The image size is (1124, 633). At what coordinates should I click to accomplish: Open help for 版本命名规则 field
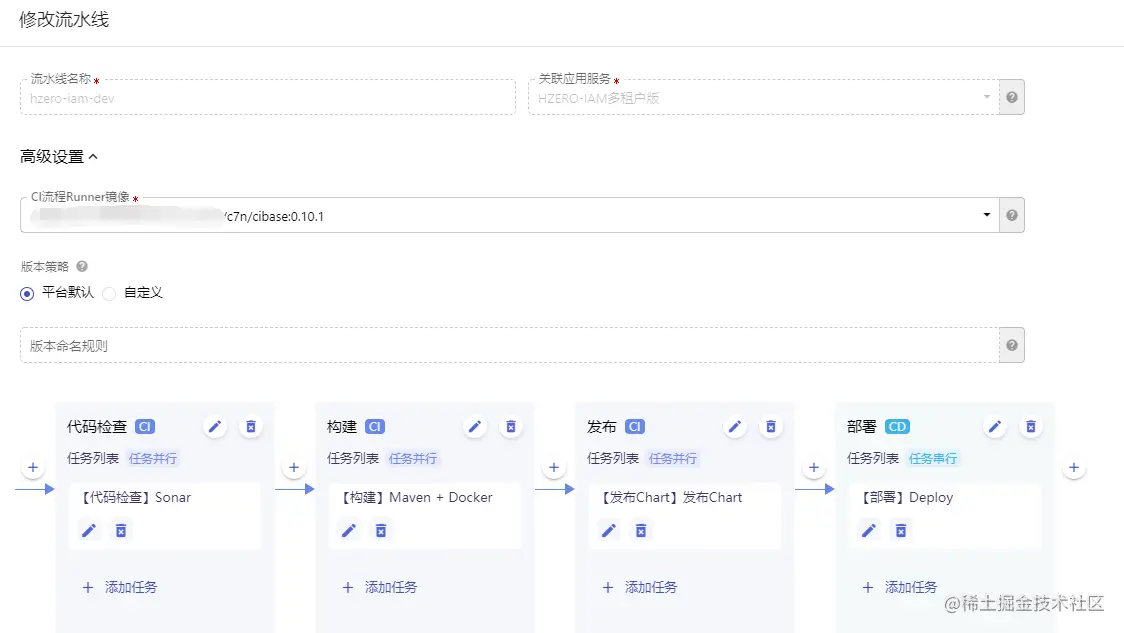click(1011, 345)
